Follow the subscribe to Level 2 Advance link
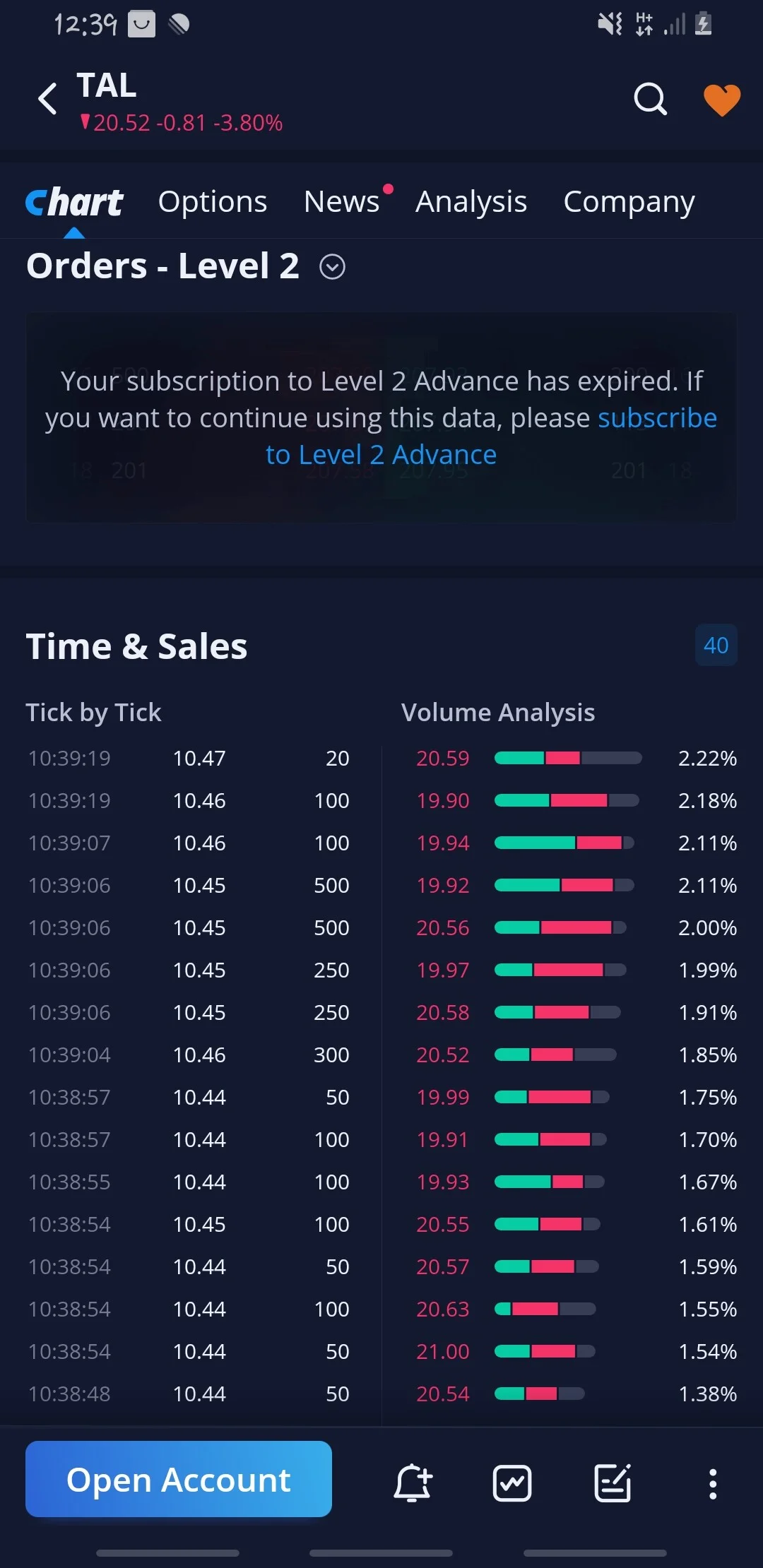 (x=491, y=436)
